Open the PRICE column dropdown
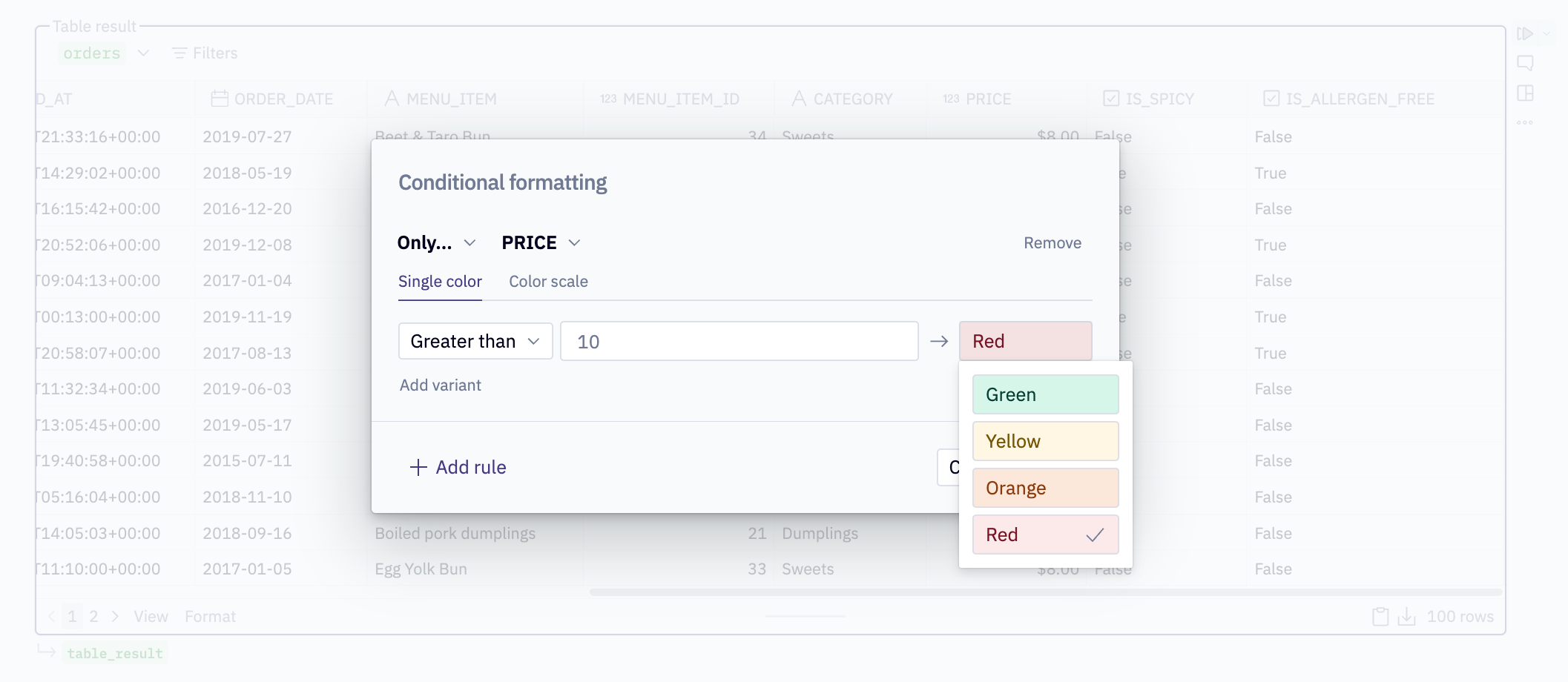The width and height of the screenshot is (1568, 682). tap(541, 243)
